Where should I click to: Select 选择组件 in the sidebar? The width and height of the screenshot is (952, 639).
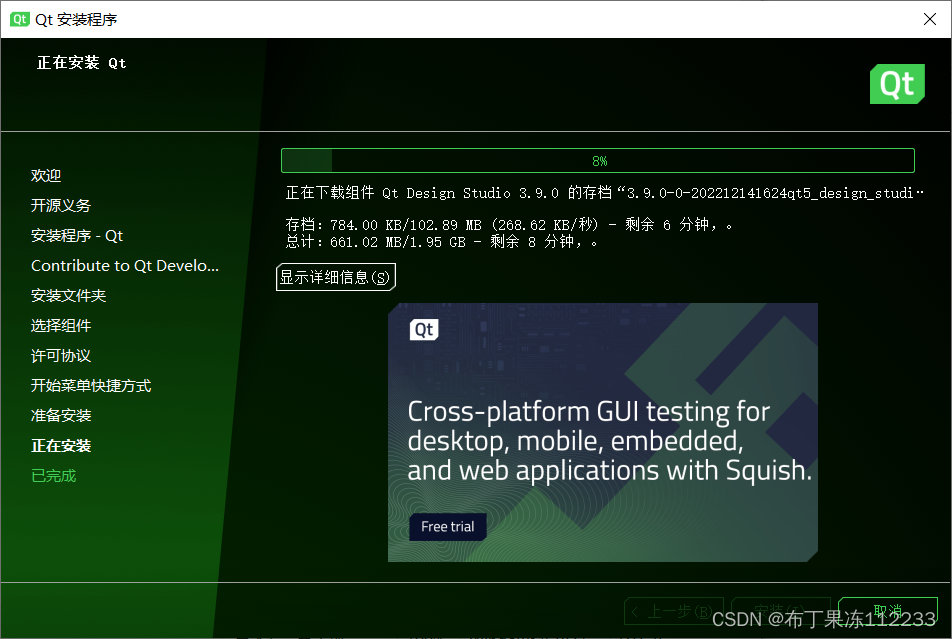[x=62, y=325]
